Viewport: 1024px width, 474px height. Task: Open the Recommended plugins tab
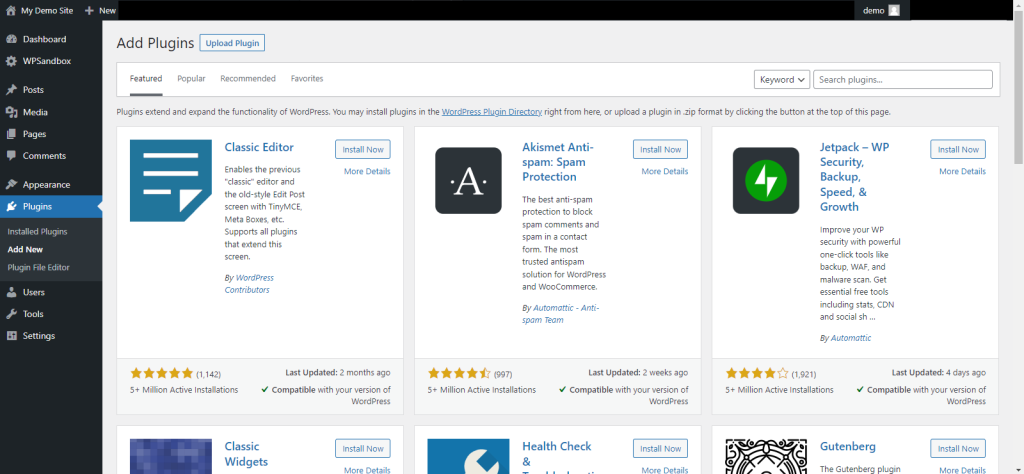click(248, 78)
